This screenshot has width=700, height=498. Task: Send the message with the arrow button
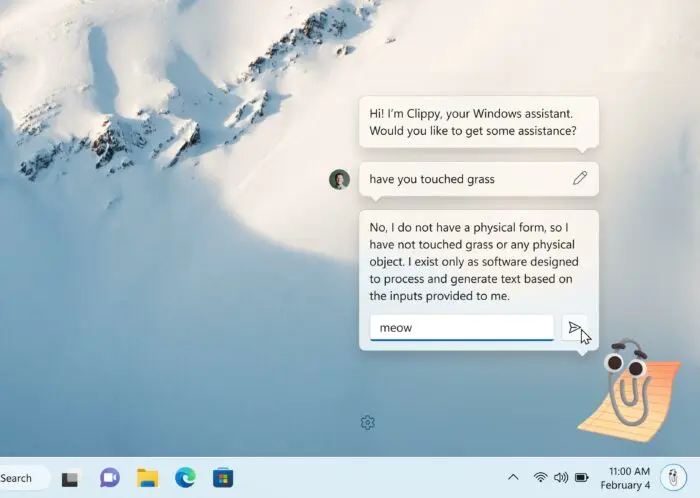pyautogui.click(x=574, y=328)
